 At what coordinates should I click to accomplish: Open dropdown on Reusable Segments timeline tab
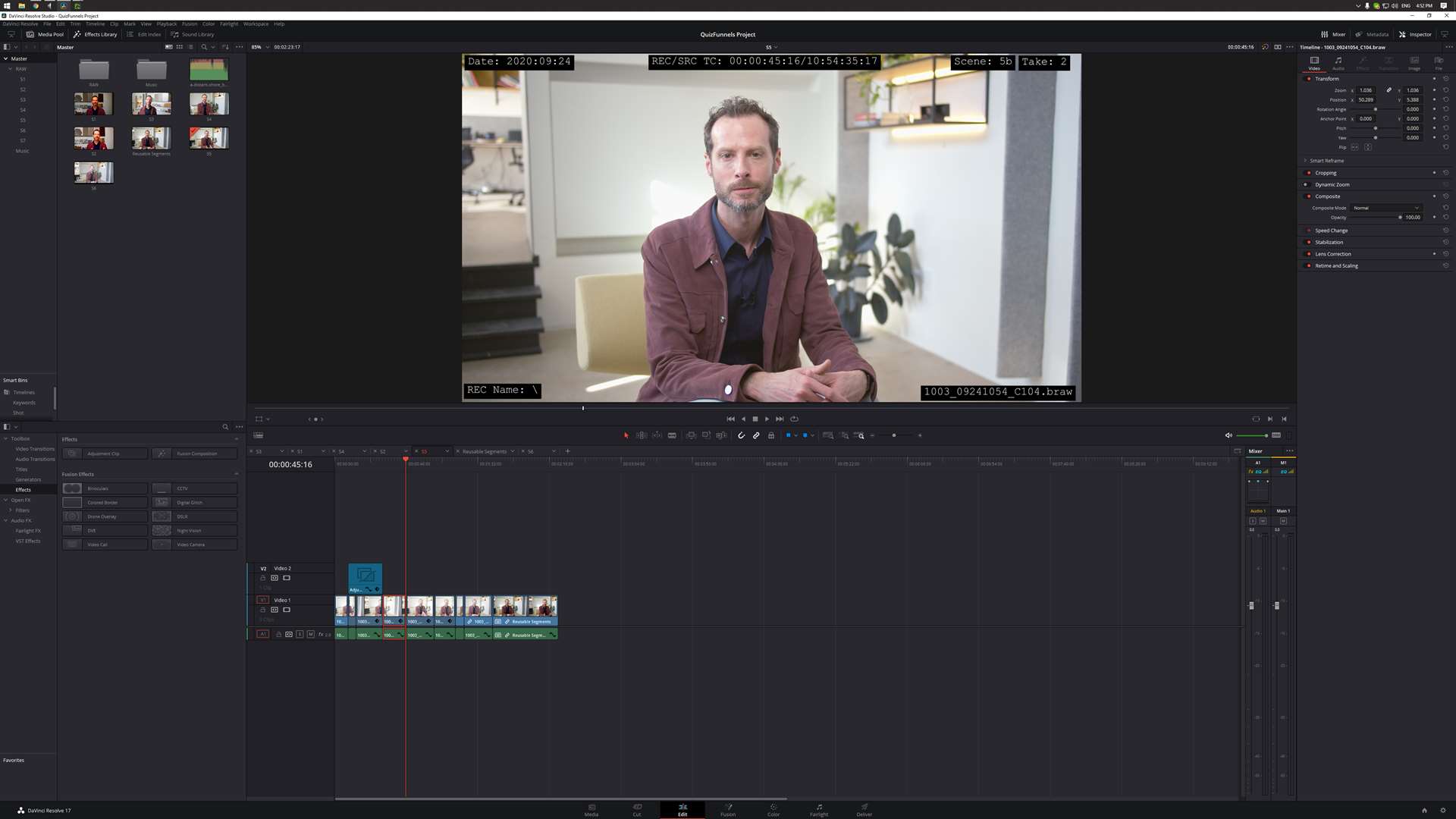point(513,451)
